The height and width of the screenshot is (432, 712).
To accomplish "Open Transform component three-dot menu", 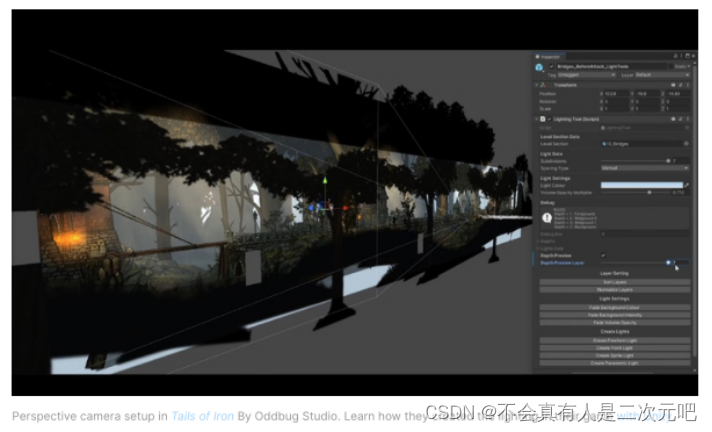I will click(x=687, y=85).
